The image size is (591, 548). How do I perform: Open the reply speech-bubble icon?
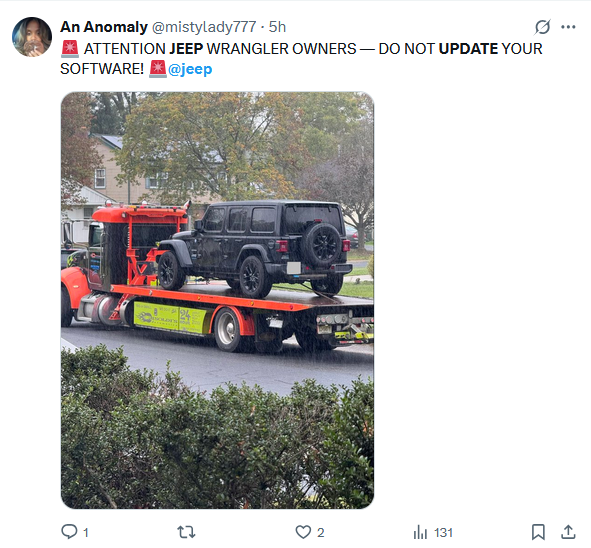coord(69,532)
